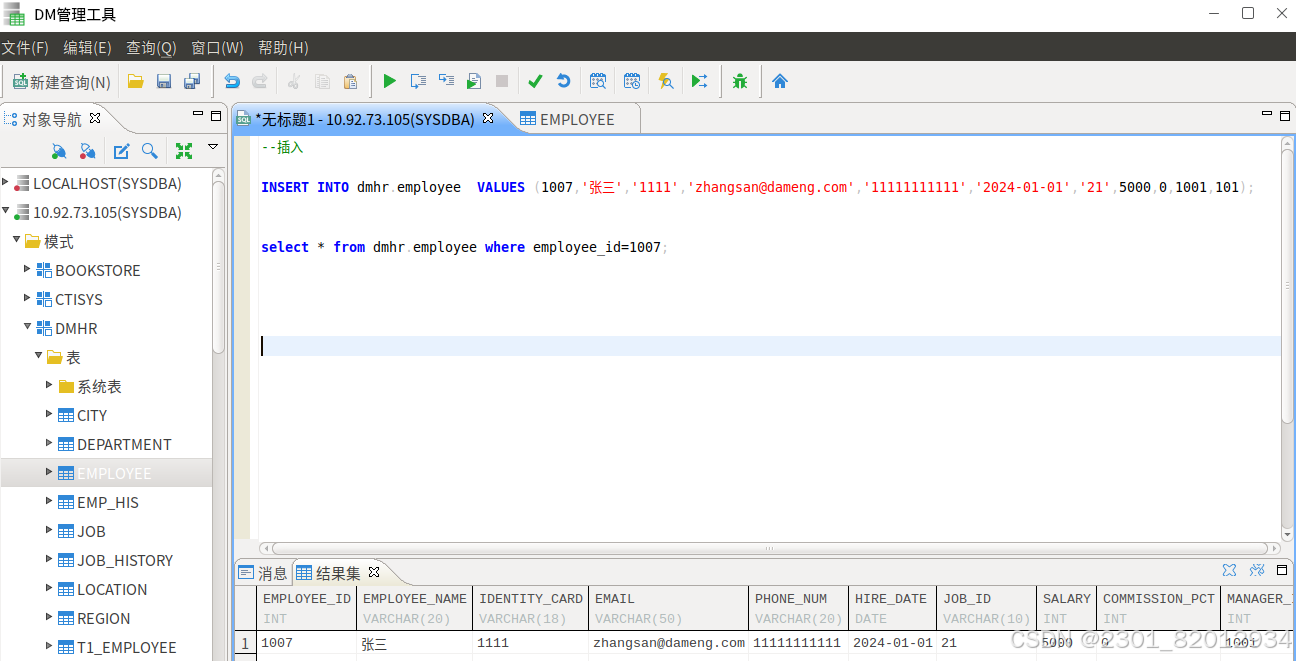The width and height of the screenshot is (1296, 661).
Task: Close the 无标题1 query tab
Action: (x=488, y=118)
